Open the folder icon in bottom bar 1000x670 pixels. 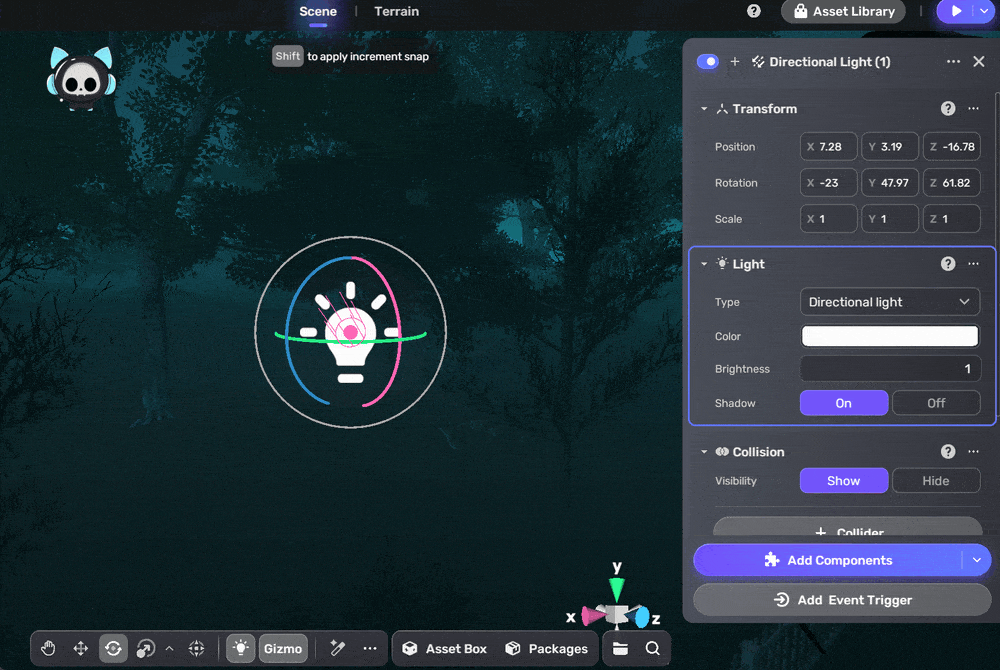click(621, 649)
